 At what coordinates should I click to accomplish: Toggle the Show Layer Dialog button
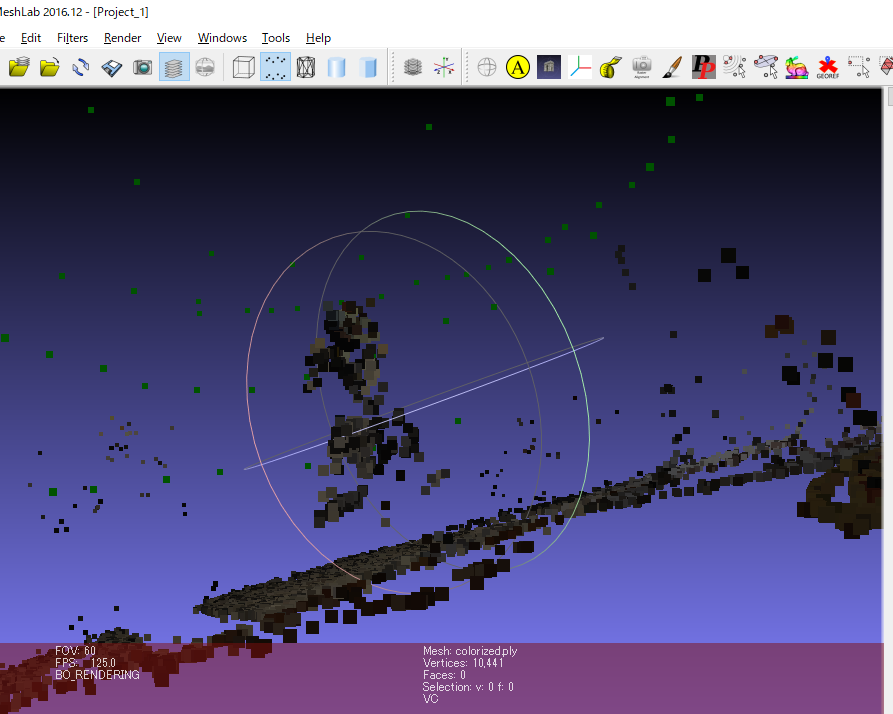click(174, 67)
